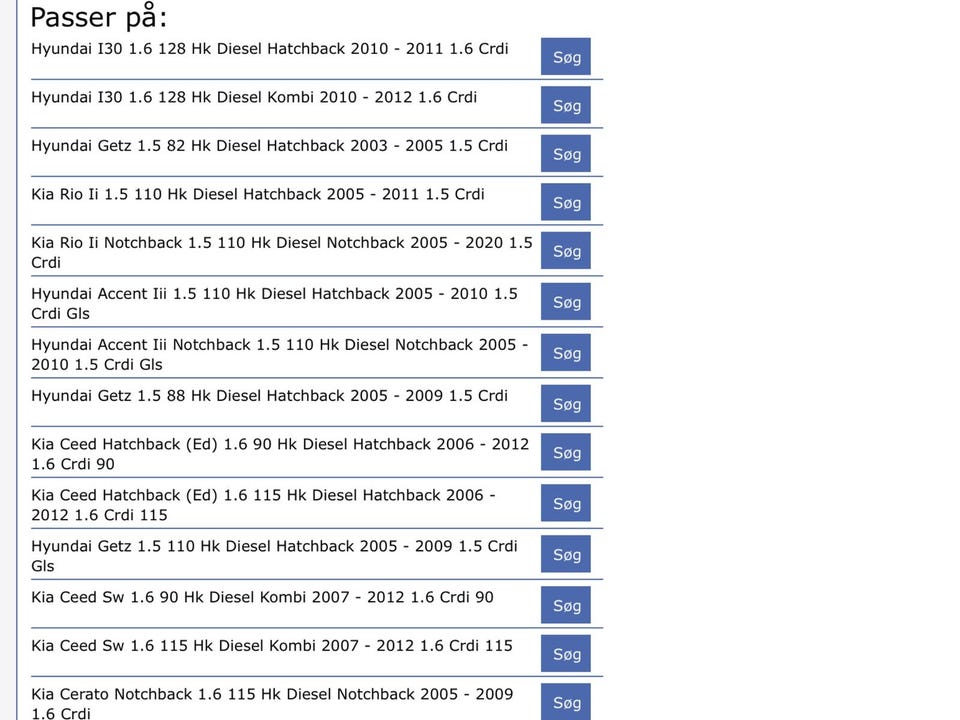The width and height of the screenshot is (960, 720).
Task: Select the Hyundai I30 128 Hk Kombi text
Action: click(254, 97)
